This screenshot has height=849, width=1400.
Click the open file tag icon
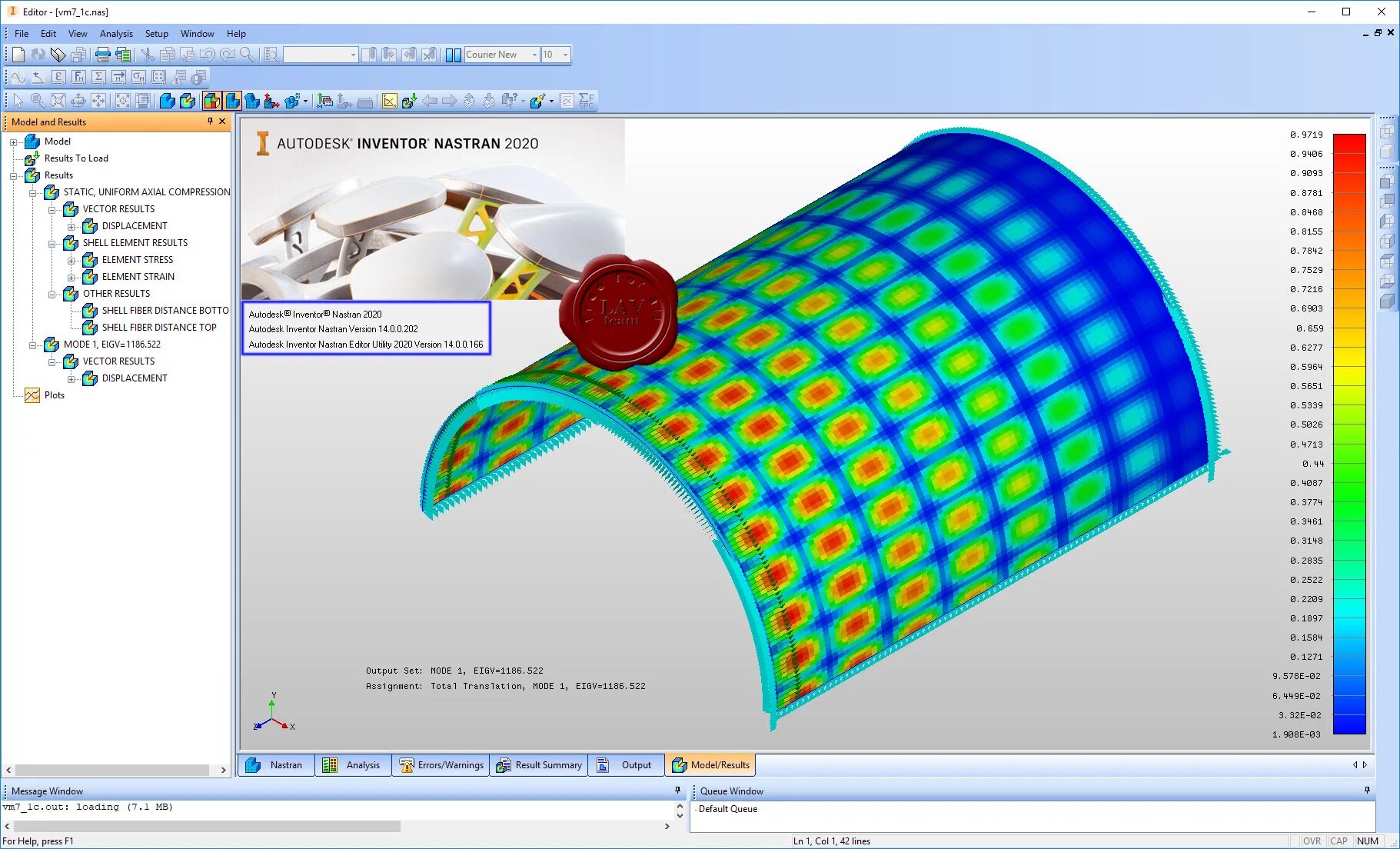(58, 55)
